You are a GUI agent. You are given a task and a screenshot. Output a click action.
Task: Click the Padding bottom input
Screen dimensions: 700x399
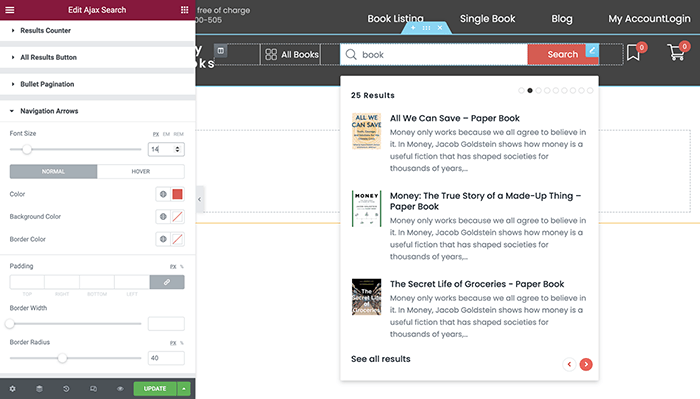97,282
